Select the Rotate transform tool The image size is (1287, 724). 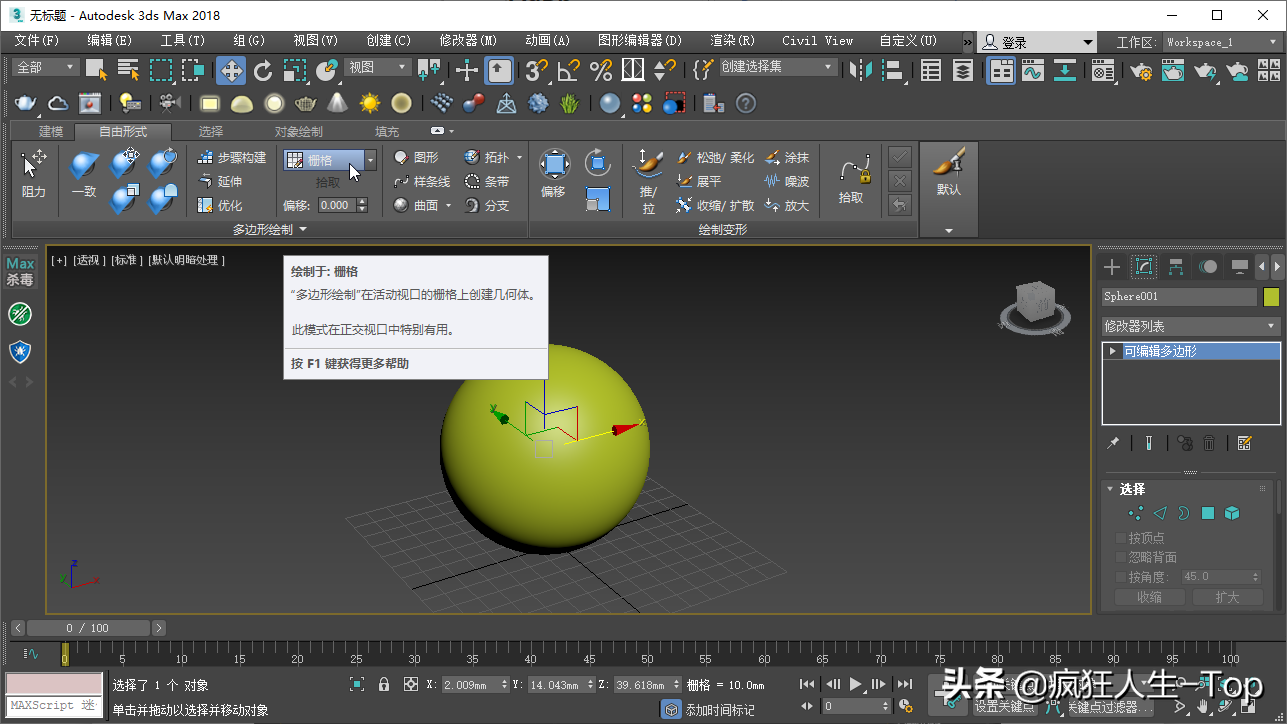(263, 70)
